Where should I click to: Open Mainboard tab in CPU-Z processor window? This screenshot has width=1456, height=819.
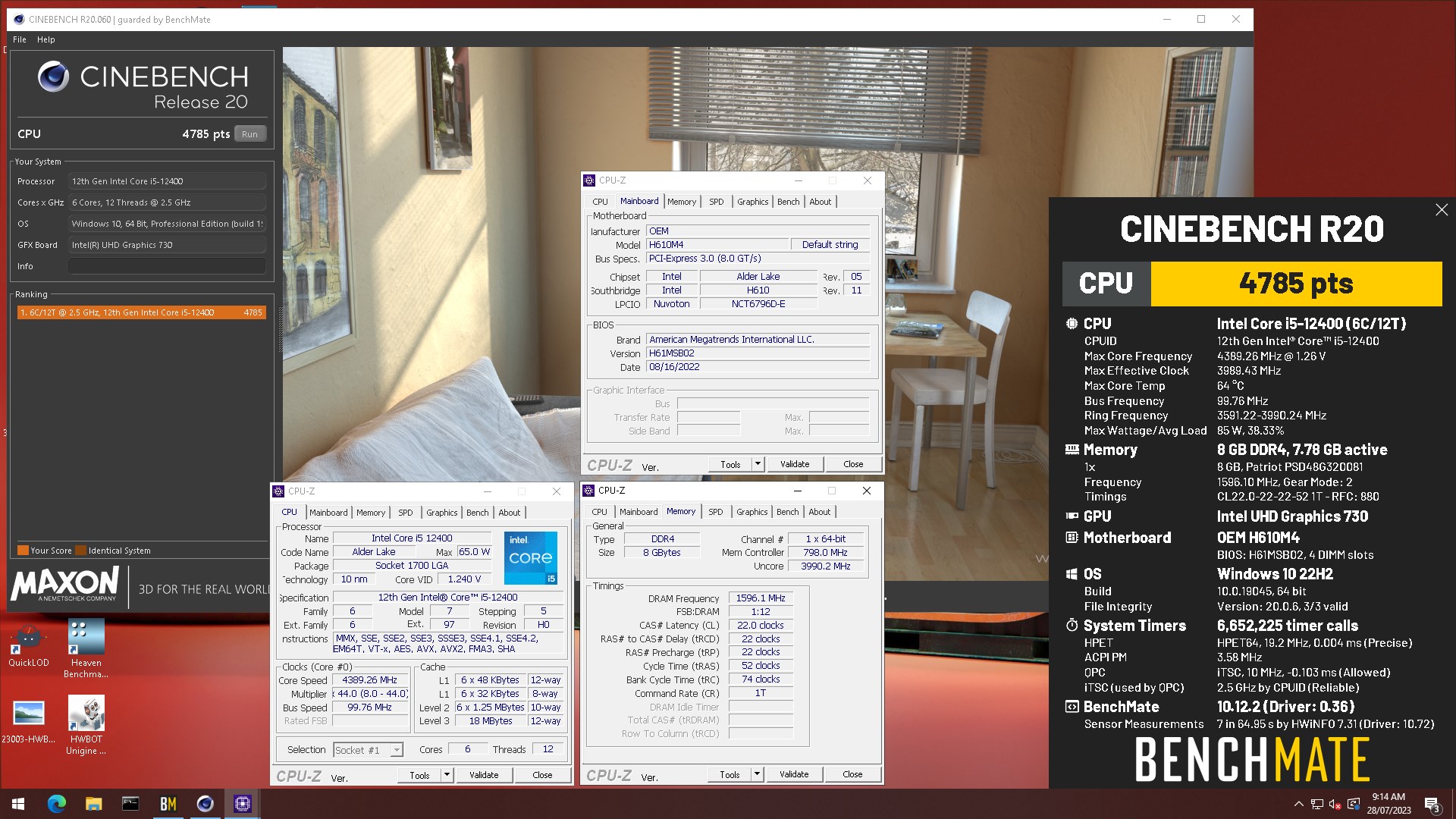tap(328, 513)
